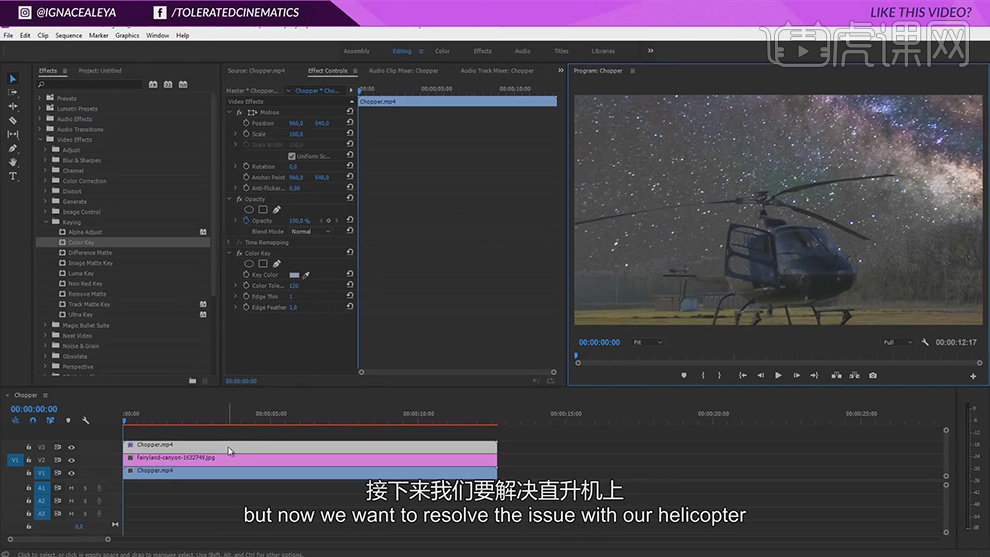Toggle animation stopwatch for Rotation

246,166
